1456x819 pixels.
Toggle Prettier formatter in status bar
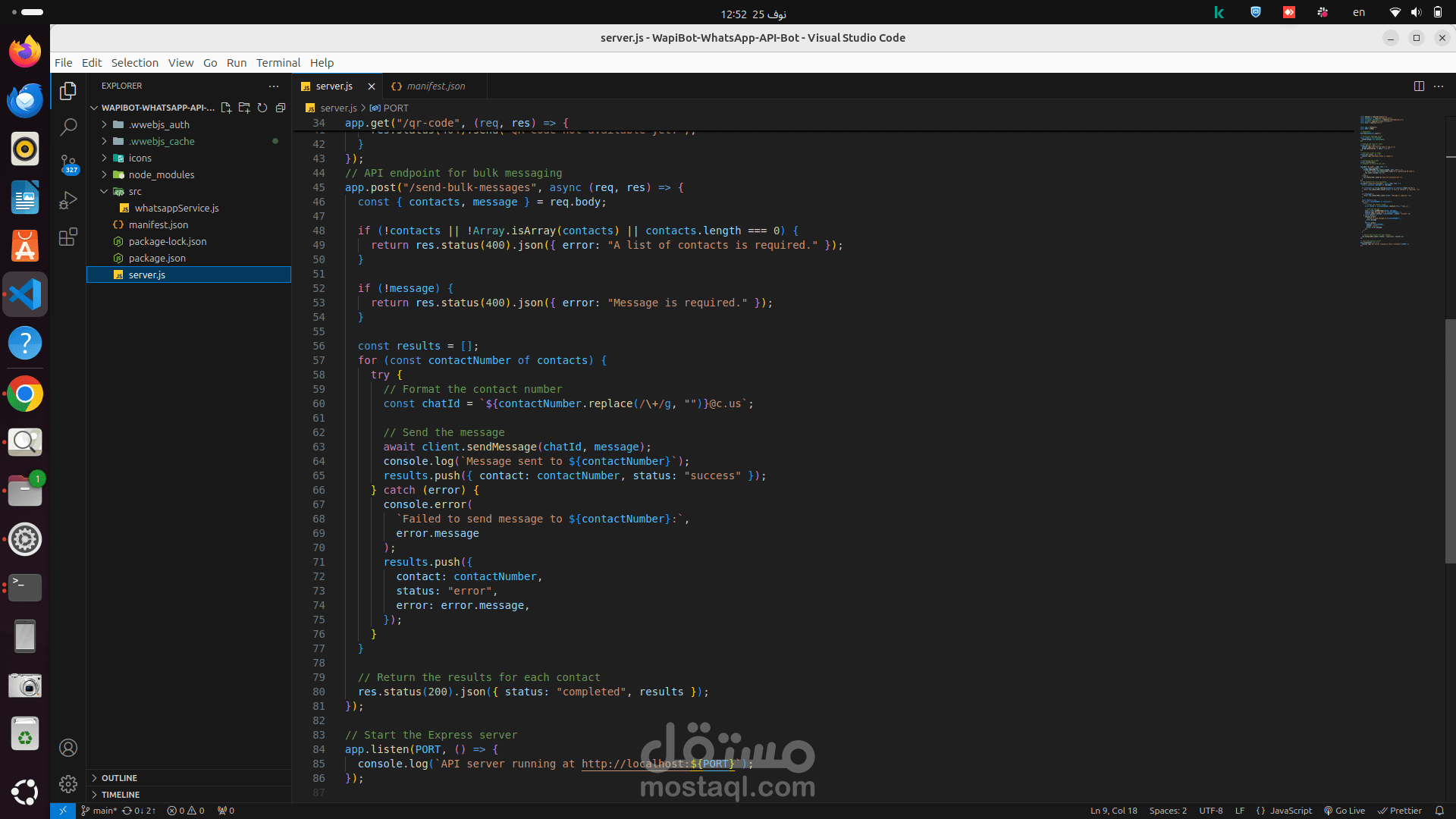coord(1400,811)
